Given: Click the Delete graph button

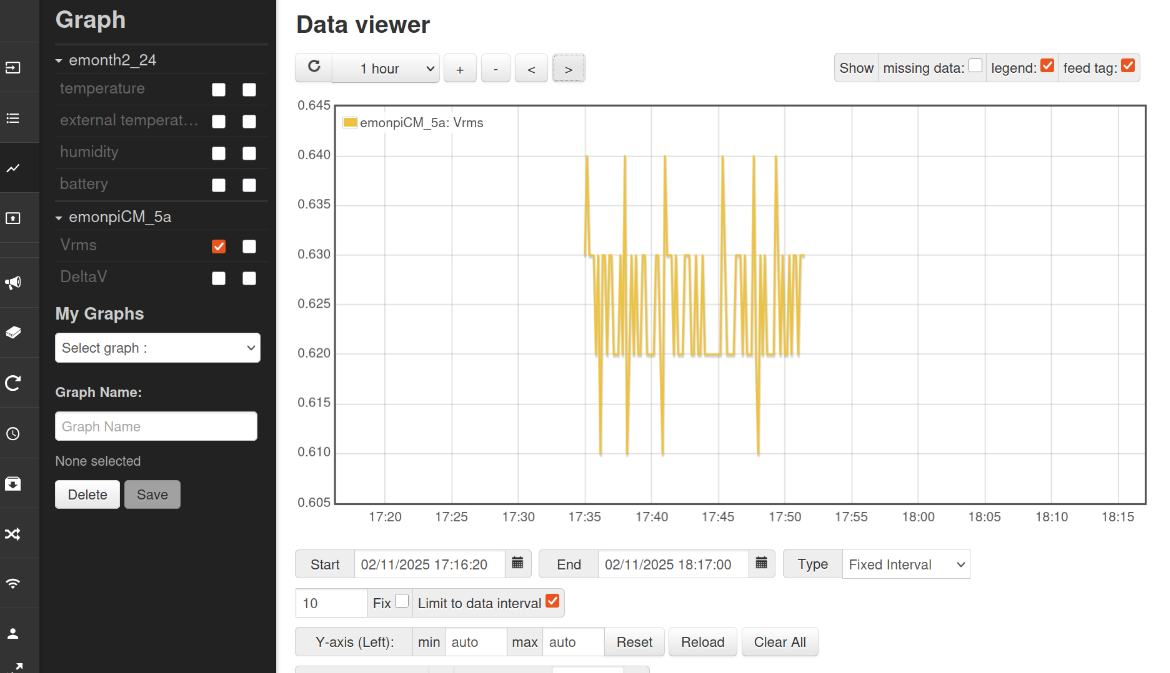Looking at the screenshot, I should pos(87,494).
